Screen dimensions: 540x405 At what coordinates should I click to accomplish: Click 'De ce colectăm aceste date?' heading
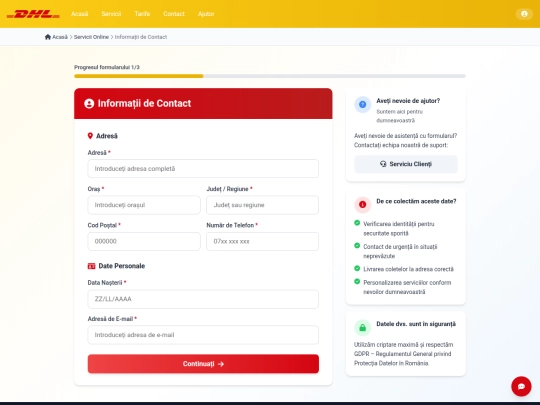tap(416, 201)
